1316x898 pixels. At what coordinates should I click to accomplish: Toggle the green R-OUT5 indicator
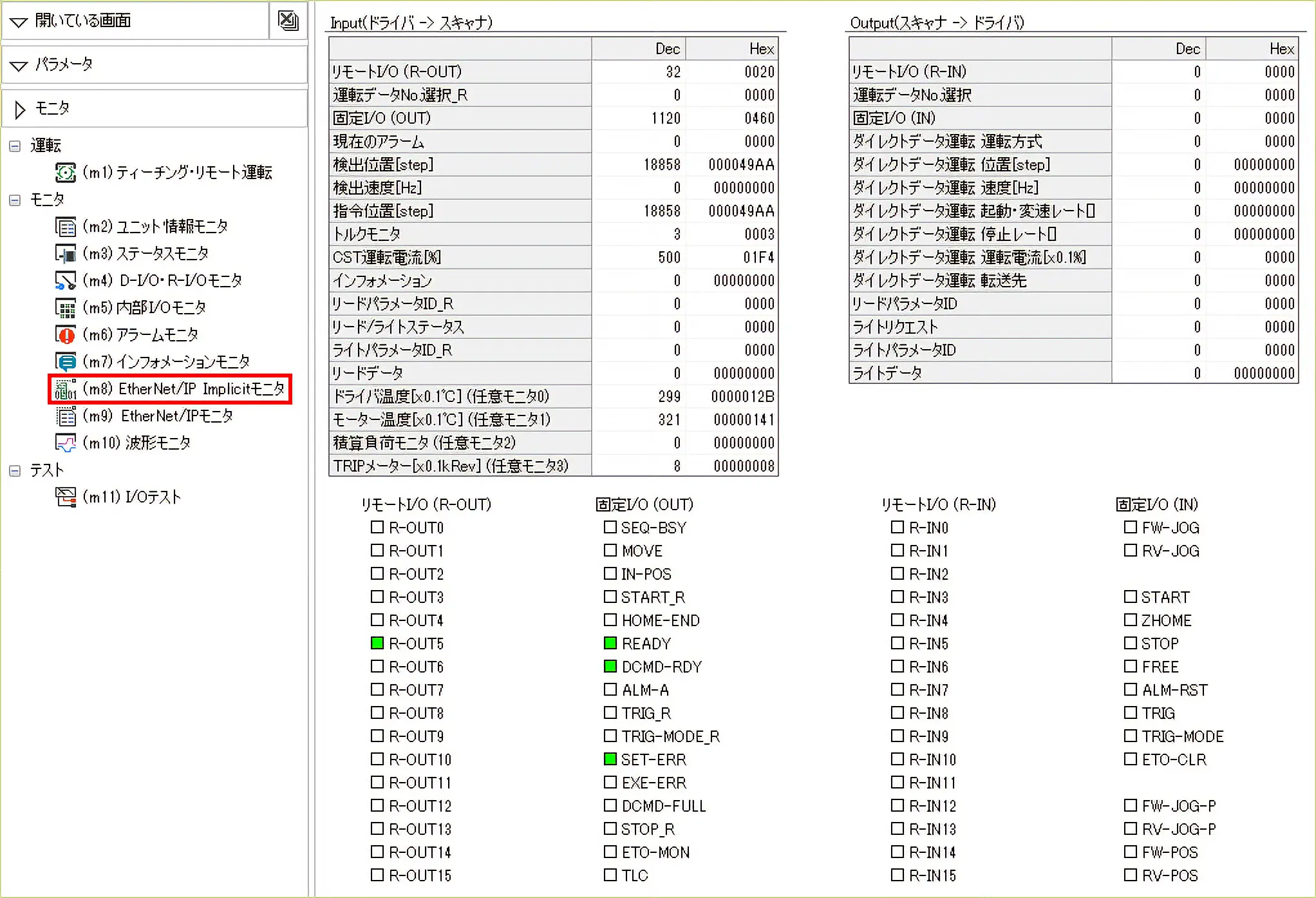(x=377, y=643)
